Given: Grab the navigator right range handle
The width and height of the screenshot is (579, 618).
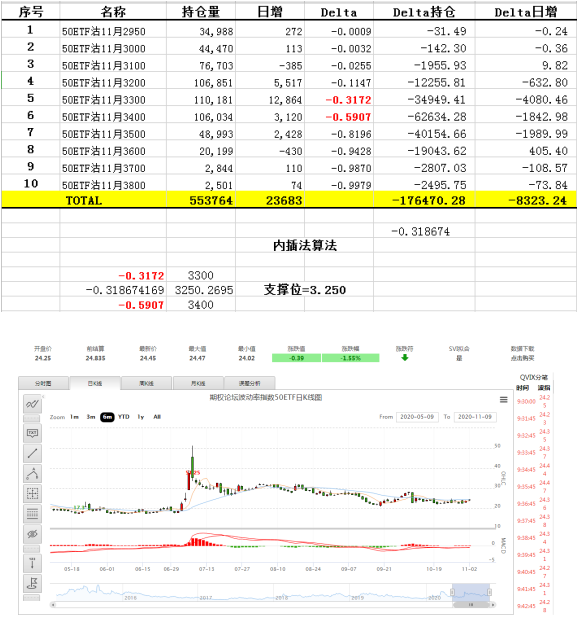Looking at the screenshot, I should click(489, 592).
